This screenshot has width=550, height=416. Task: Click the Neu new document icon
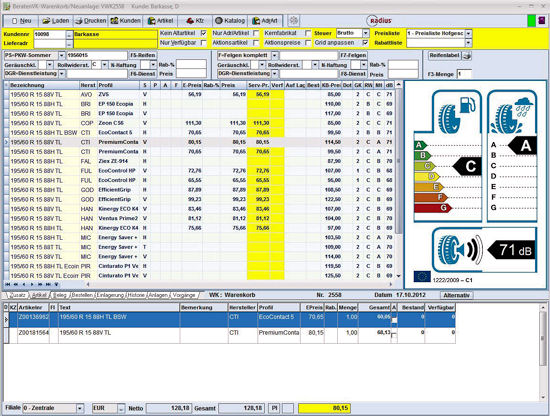click(x=14, y=21)
